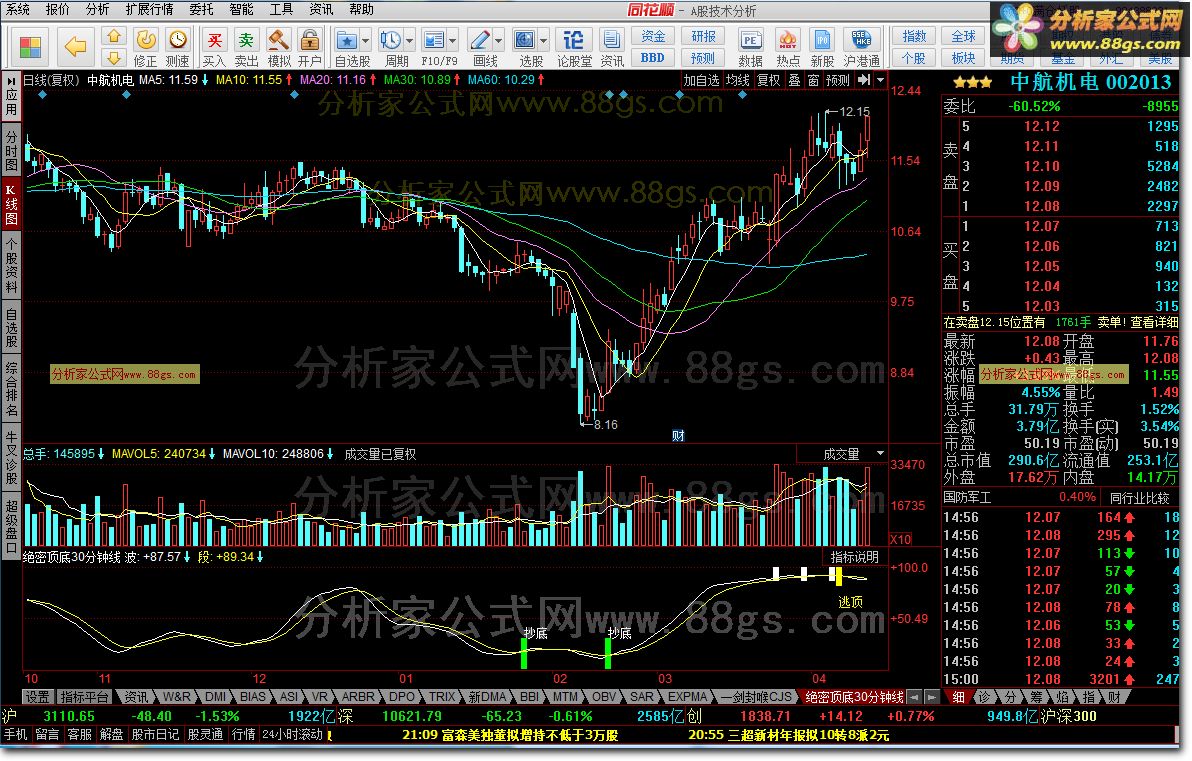Click the 资金 toolbar button

point(653,36)
